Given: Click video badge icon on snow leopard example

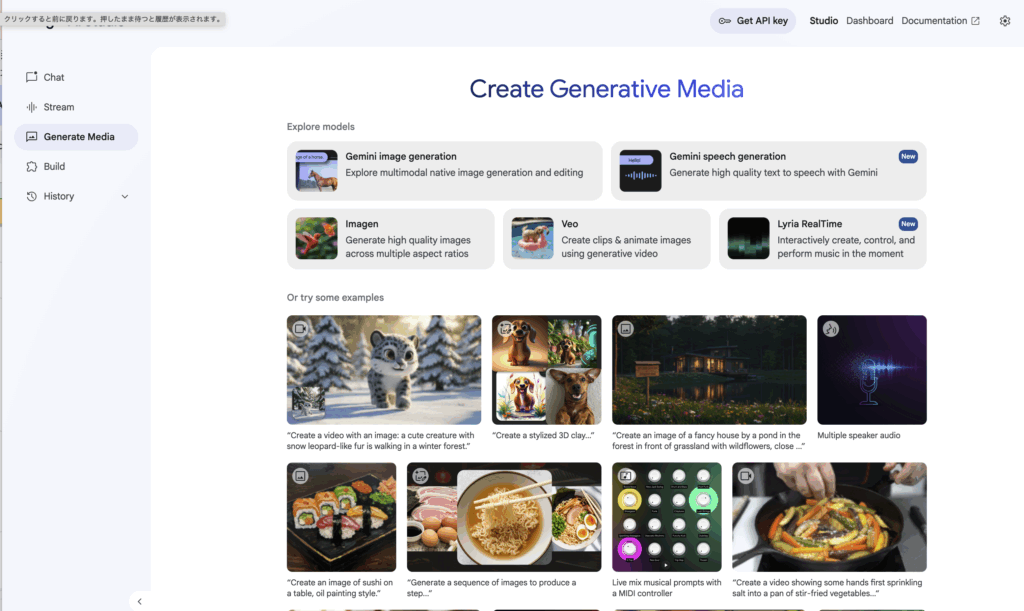Looking at the screenshot, I should (300, 328).
